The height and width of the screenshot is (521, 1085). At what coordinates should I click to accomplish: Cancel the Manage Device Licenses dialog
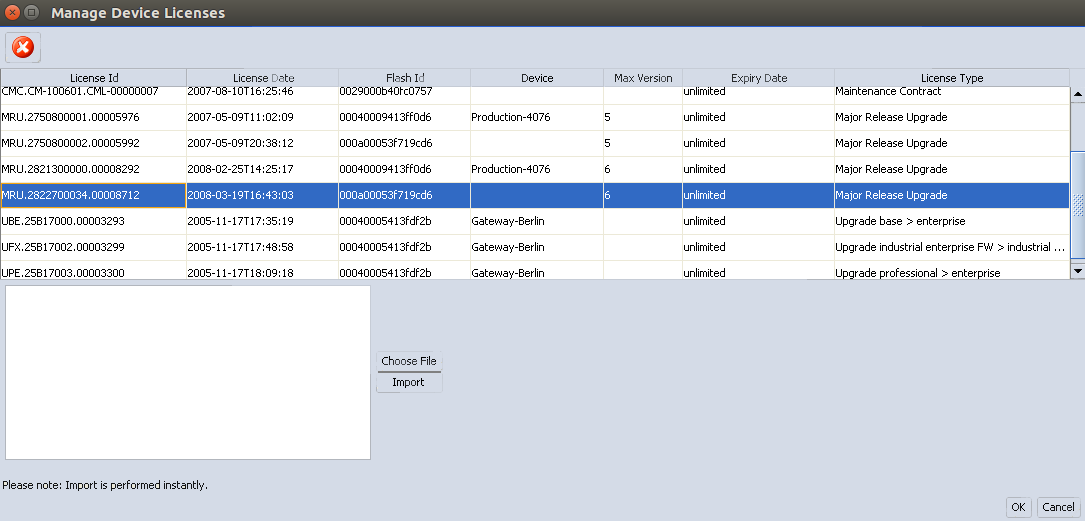[1058, 507]
